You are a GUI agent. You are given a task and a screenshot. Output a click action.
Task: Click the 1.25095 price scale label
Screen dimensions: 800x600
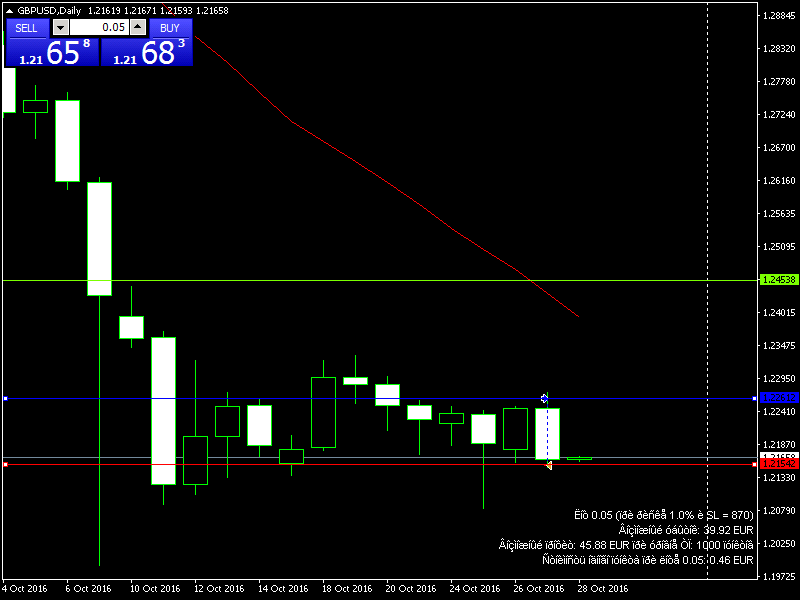pos(779,247)
